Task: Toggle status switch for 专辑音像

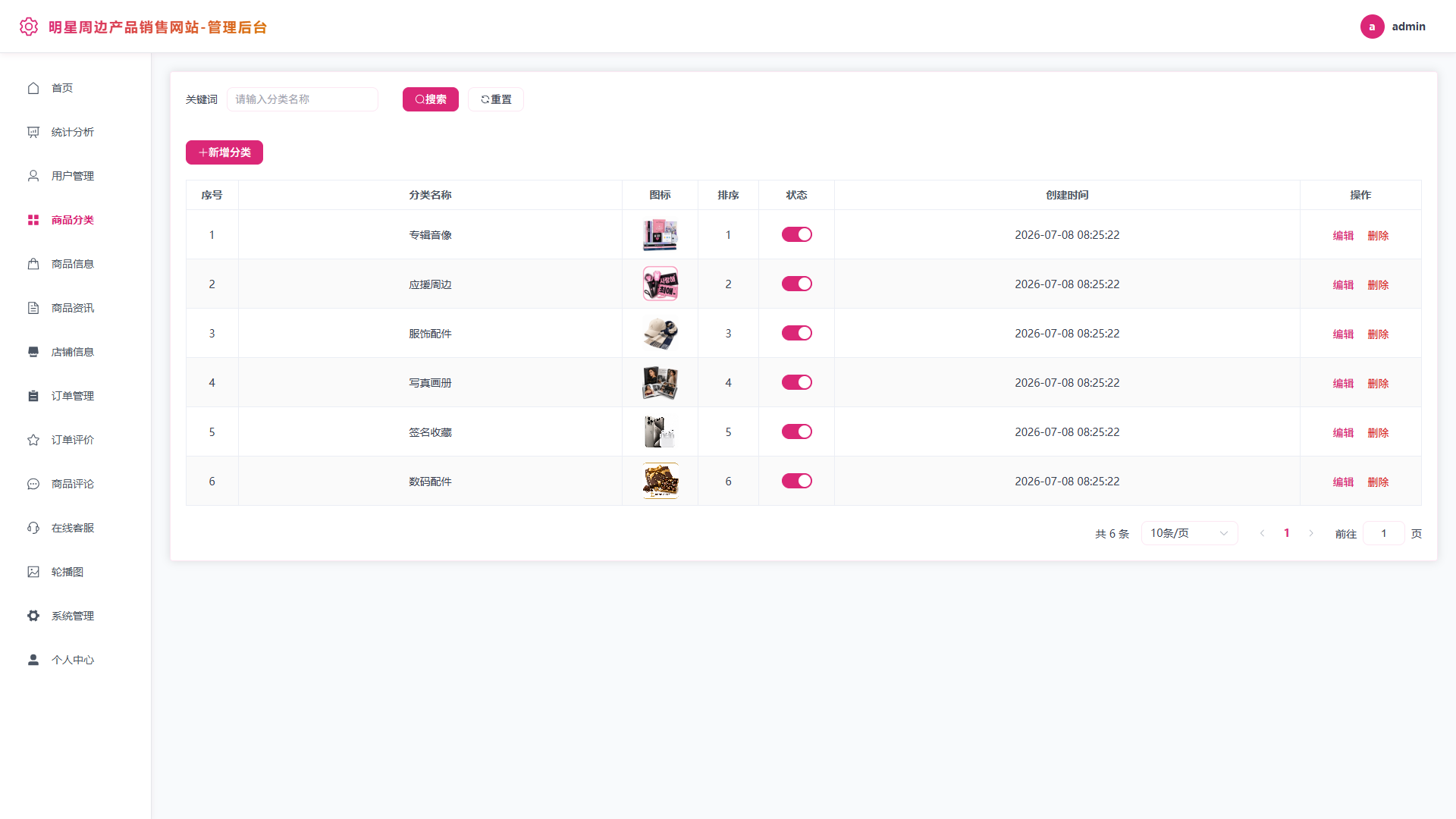Action: point(796,234)
